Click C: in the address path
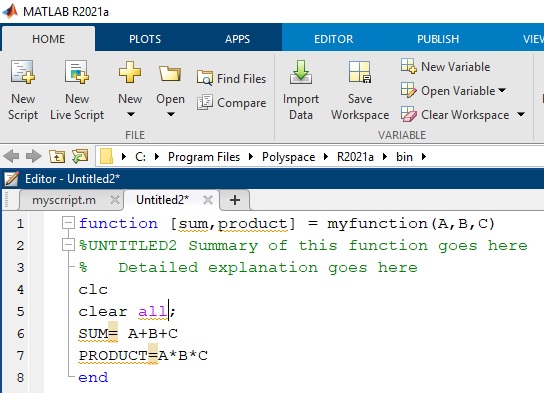This screenshot has height=393, width=544. click(x=140, y=157)
